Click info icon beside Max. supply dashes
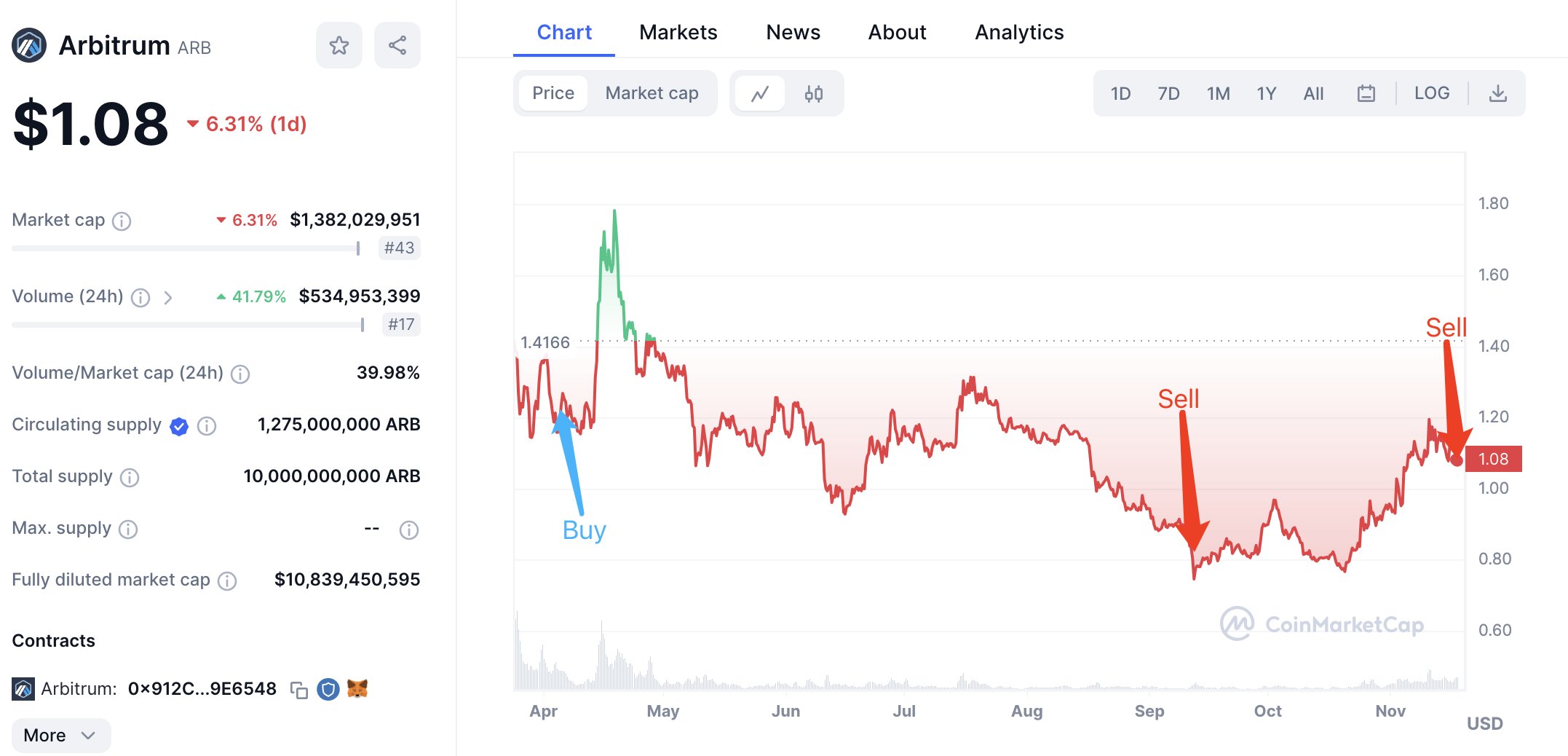Screen dimensions: 1568x756 pos(409,529)
